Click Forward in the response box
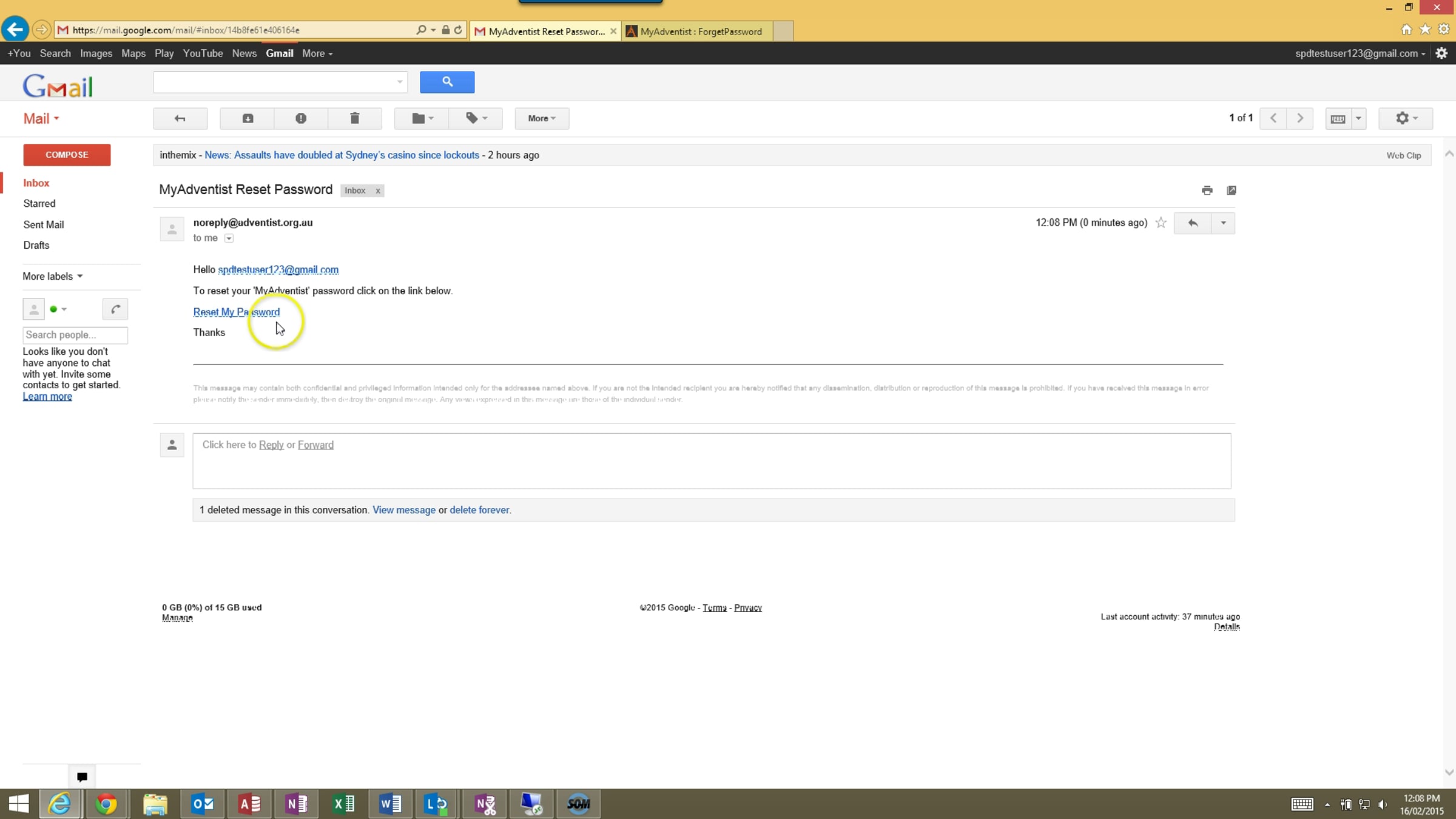1456x819 pixels. click(x=315, y=445)
